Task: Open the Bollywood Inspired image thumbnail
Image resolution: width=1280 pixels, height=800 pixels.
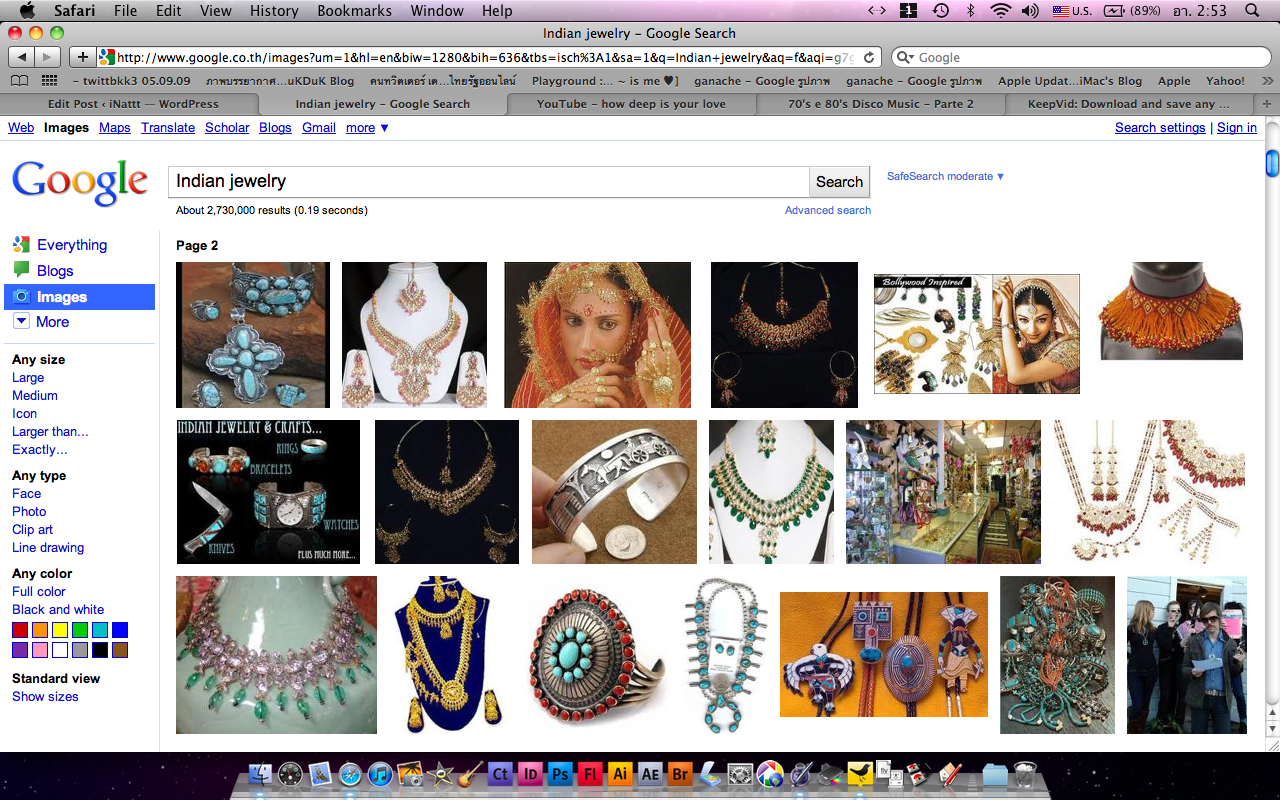Action: pos(977,334)
